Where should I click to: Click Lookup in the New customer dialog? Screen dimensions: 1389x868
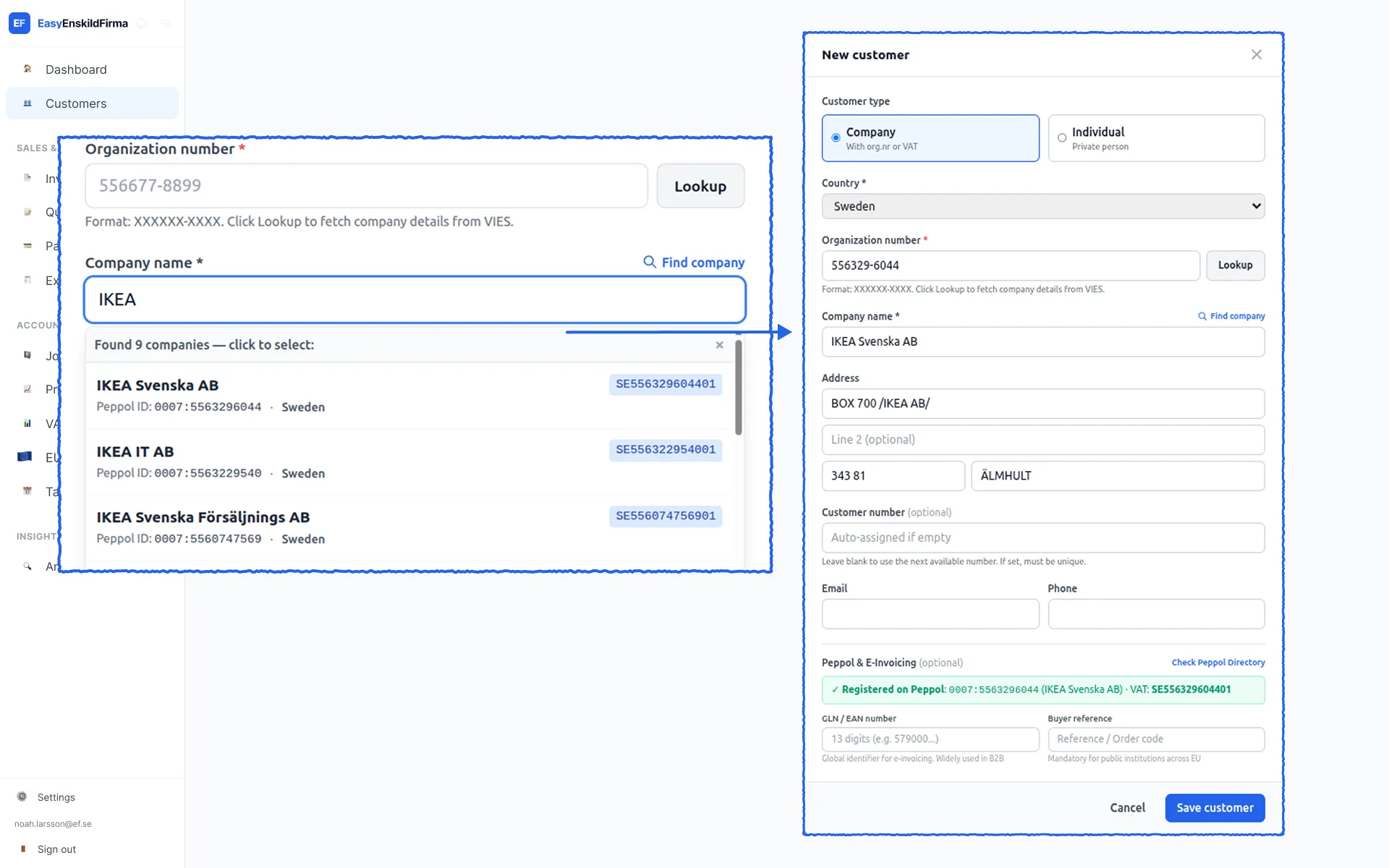pos(1235,265)
